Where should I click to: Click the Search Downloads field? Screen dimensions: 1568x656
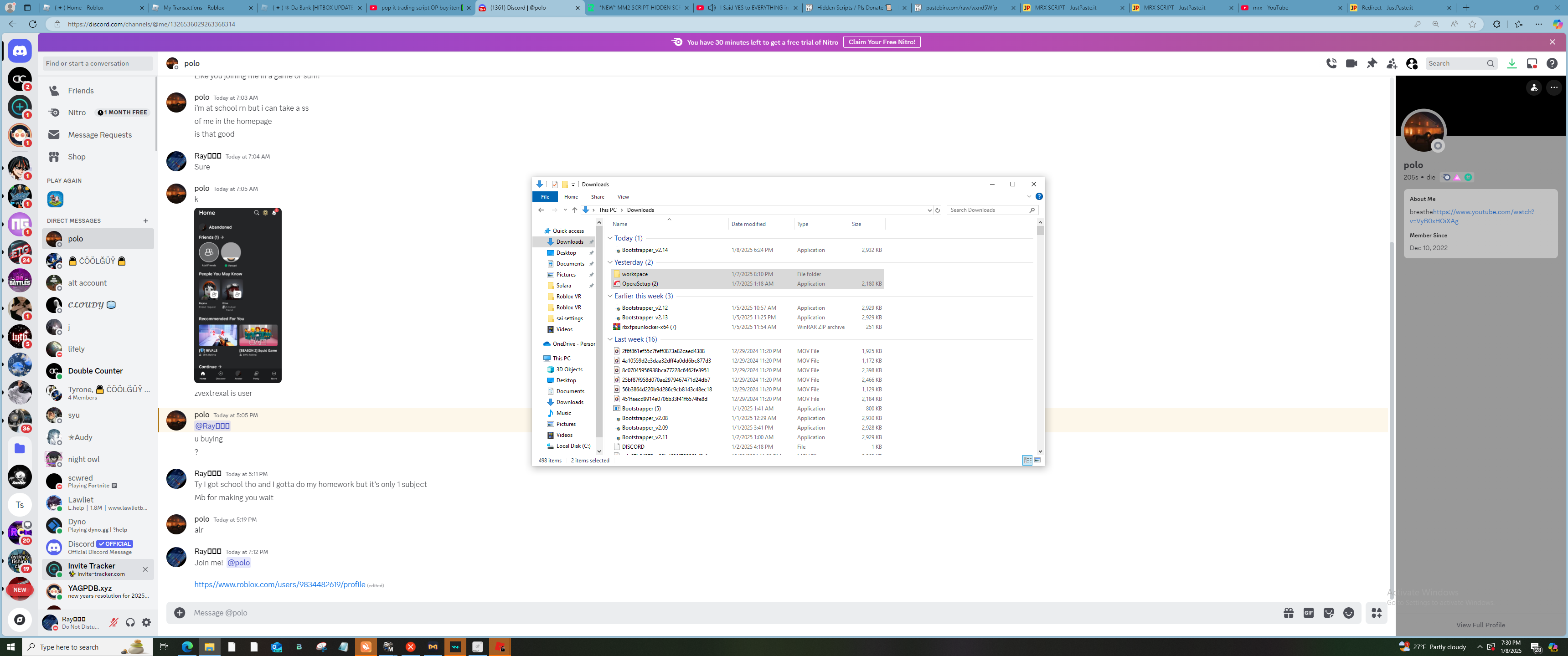(x=987, y=210)
